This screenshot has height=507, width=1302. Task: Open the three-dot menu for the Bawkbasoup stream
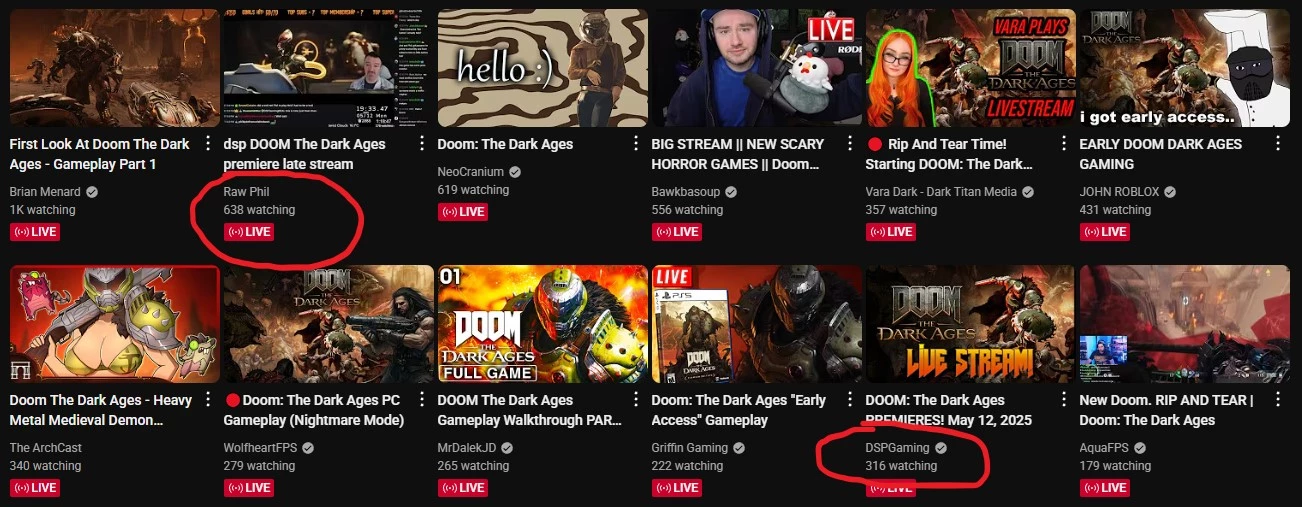click(850, 144)
